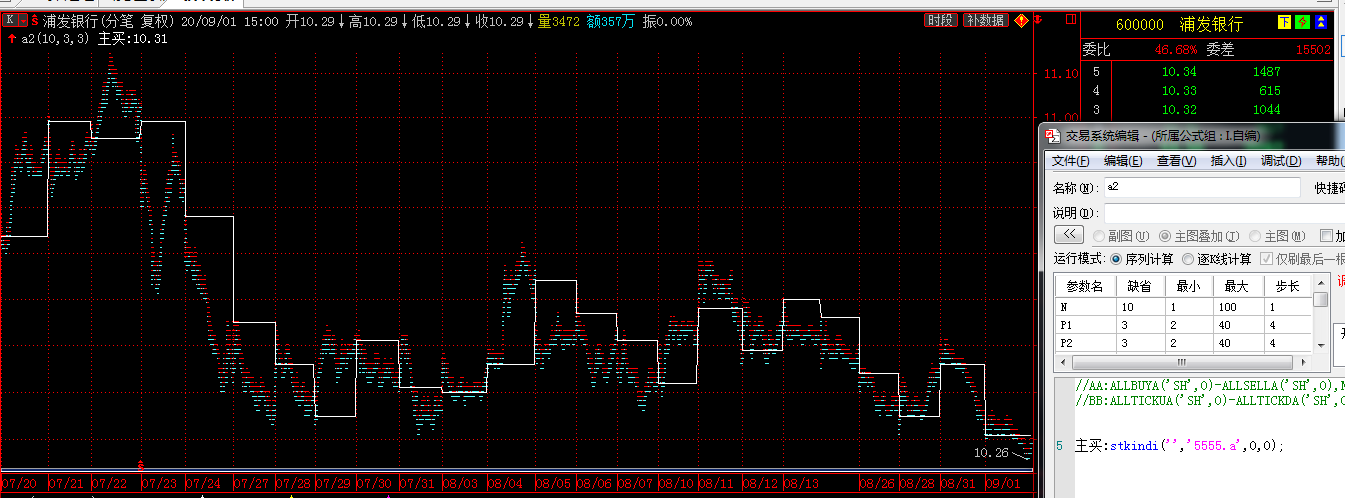Screen dimensions: 1345x498
Task: Click the << collapse button
Action: click(x=1069, y=235)
